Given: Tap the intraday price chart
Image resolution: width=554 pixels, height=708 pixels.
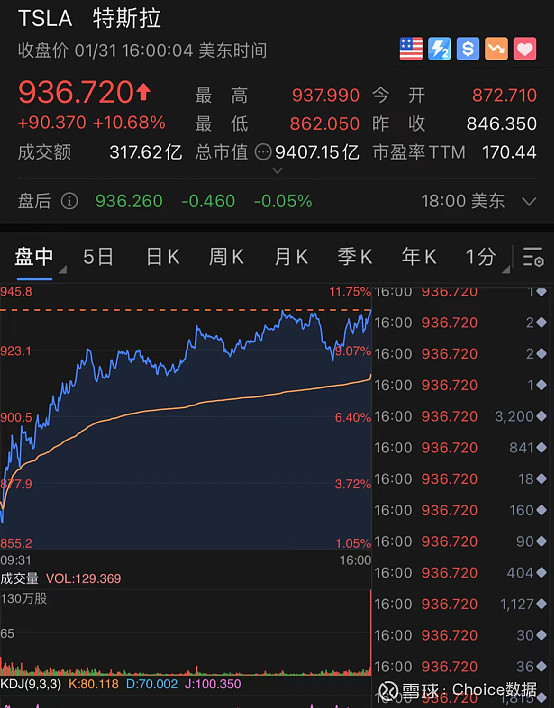Looking at the screenshot, I should [x=186, y=418].
